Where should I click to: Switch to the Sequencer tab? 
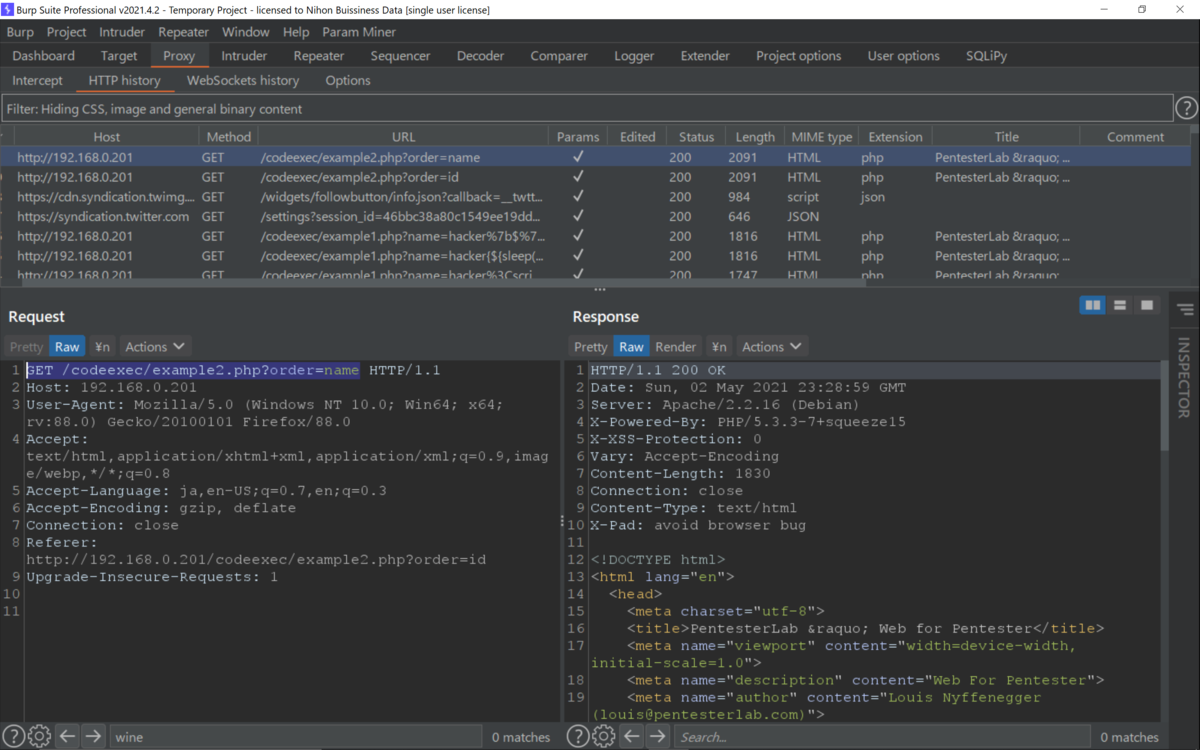[x=400, y=56]
